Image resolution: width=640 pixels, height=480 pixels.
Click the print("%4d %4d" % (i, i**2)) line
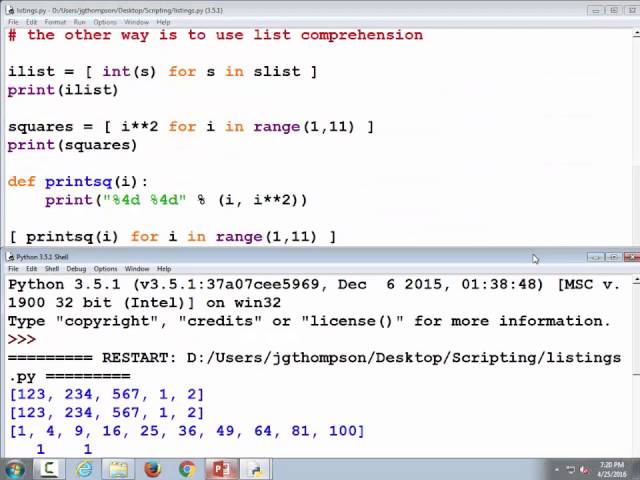[176, 200]
